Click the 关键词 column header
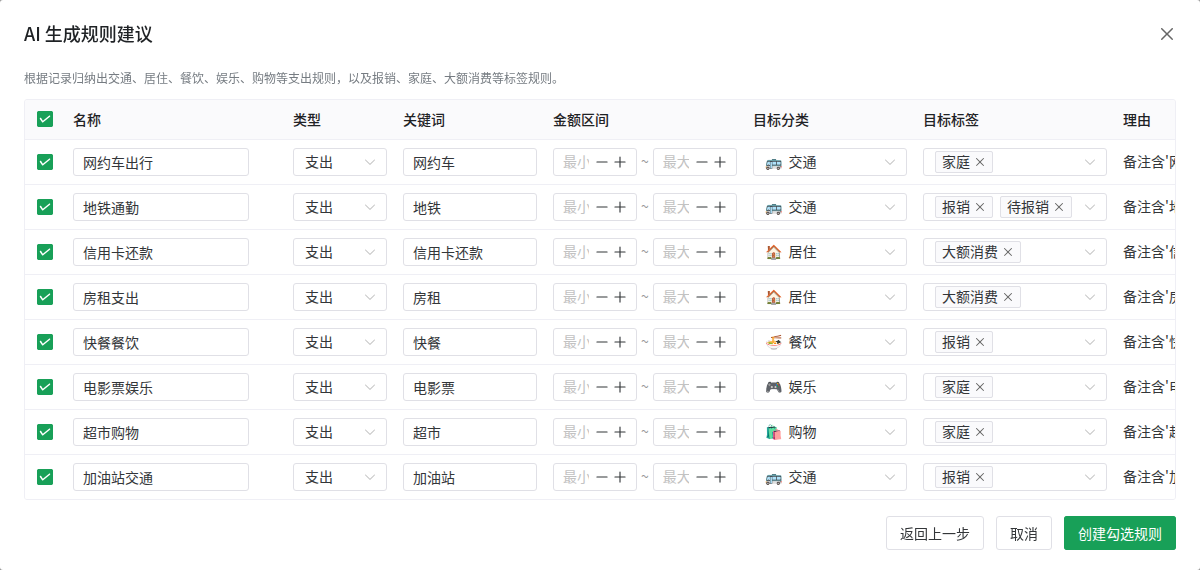The width and height of the screenshot is (1200, 570). pos(424,120)
